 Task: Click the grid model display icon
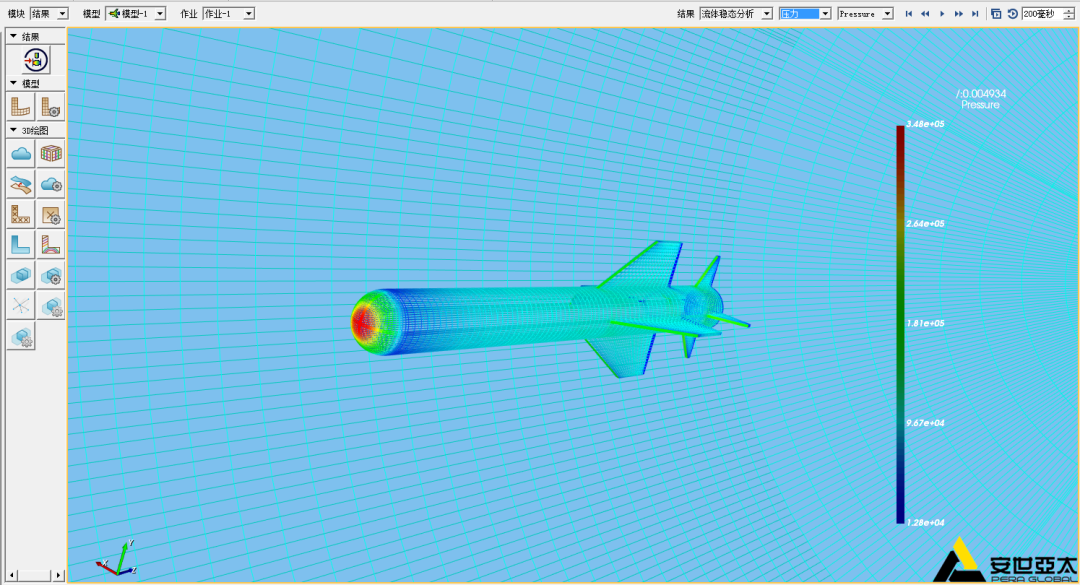pos(21,107)
